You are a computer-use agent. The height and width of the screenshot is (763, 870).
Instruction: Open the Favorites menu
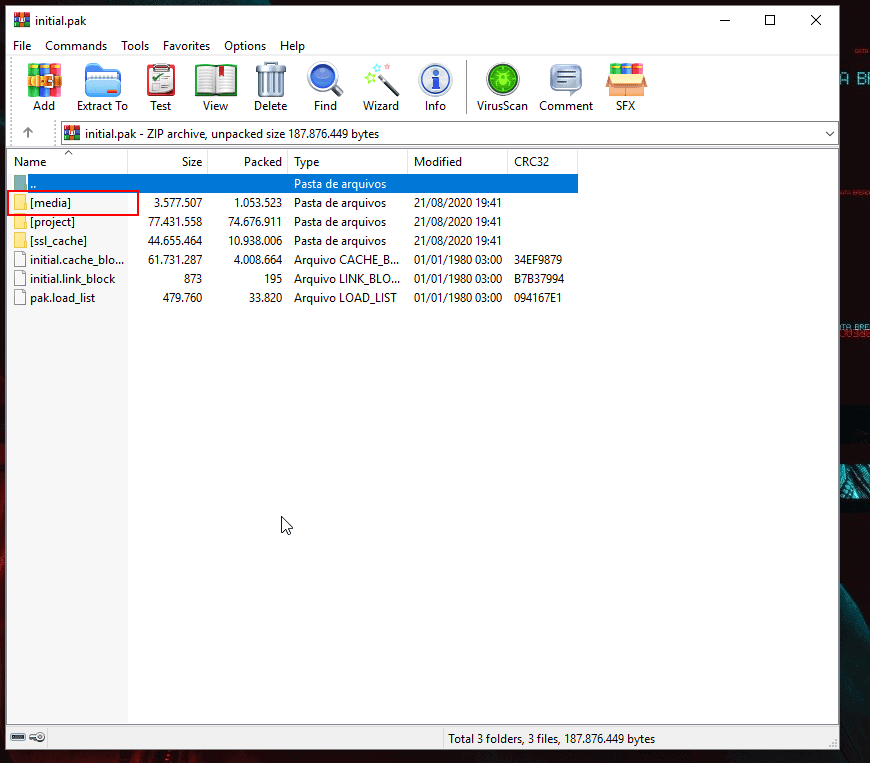(187, 46)
